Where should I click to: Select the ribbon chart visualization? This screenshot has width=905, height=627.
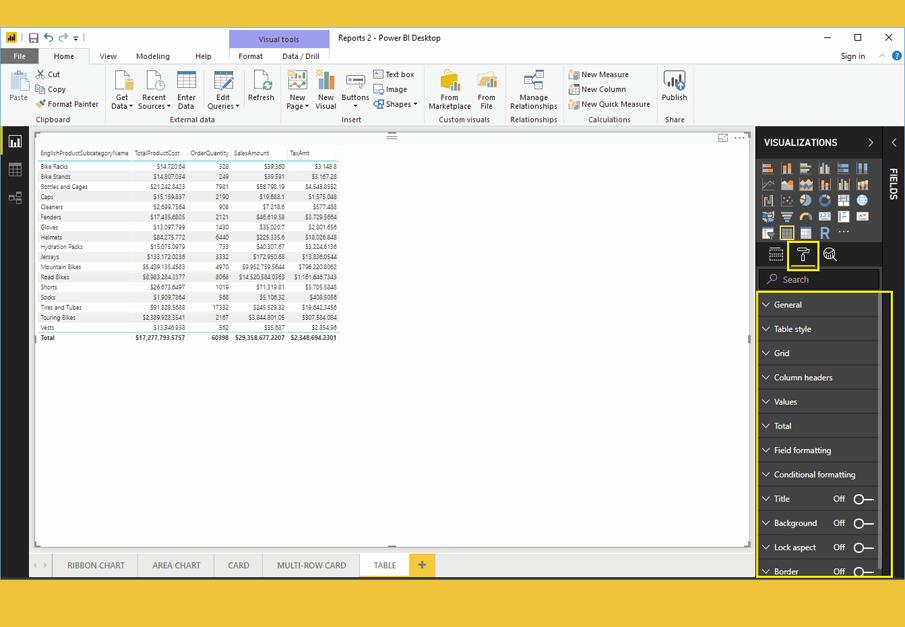click(x=862, y=185)
